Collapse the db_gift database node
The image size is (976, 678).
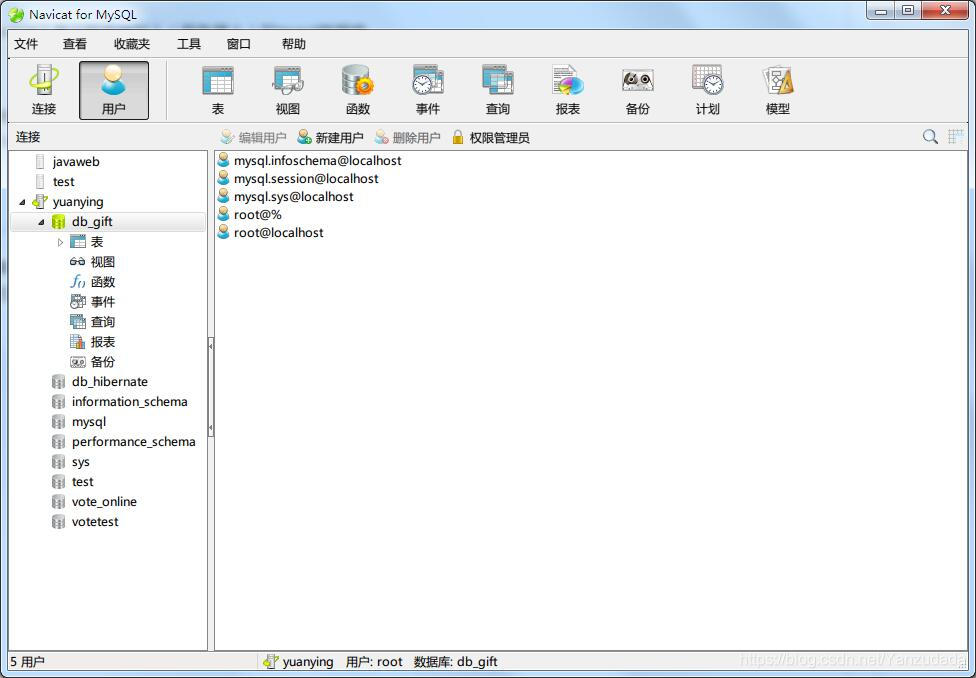click(41, 222)
